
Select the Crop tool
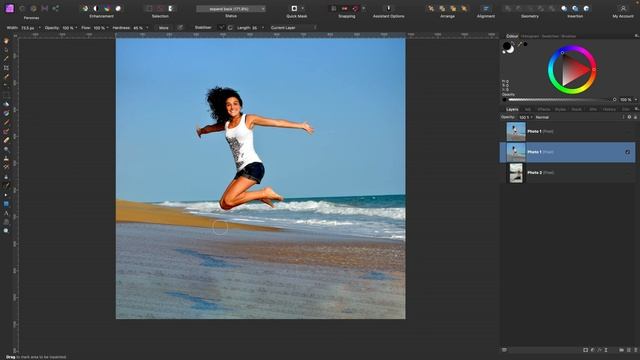[x=6, y=68]
